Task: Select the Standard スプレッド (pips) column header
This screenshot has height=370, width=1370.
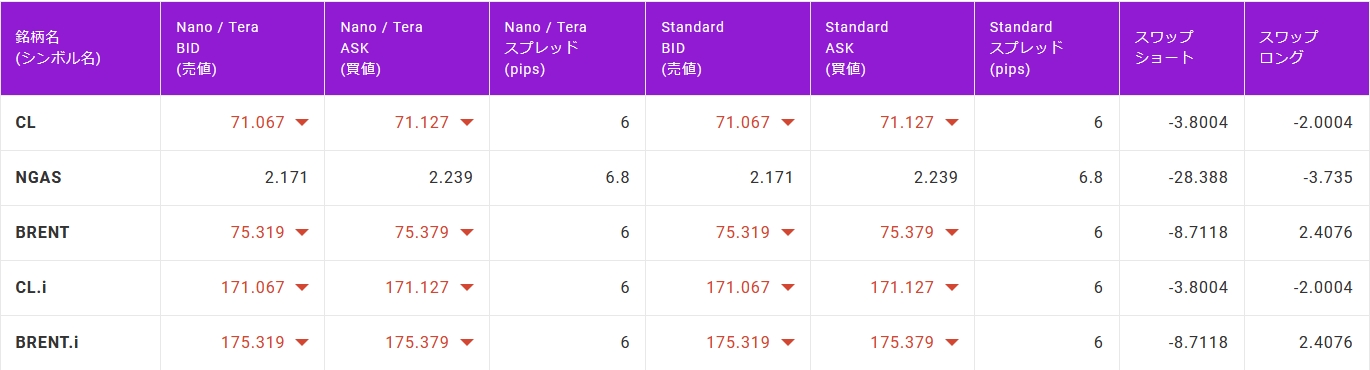Action: [1026, 48]
